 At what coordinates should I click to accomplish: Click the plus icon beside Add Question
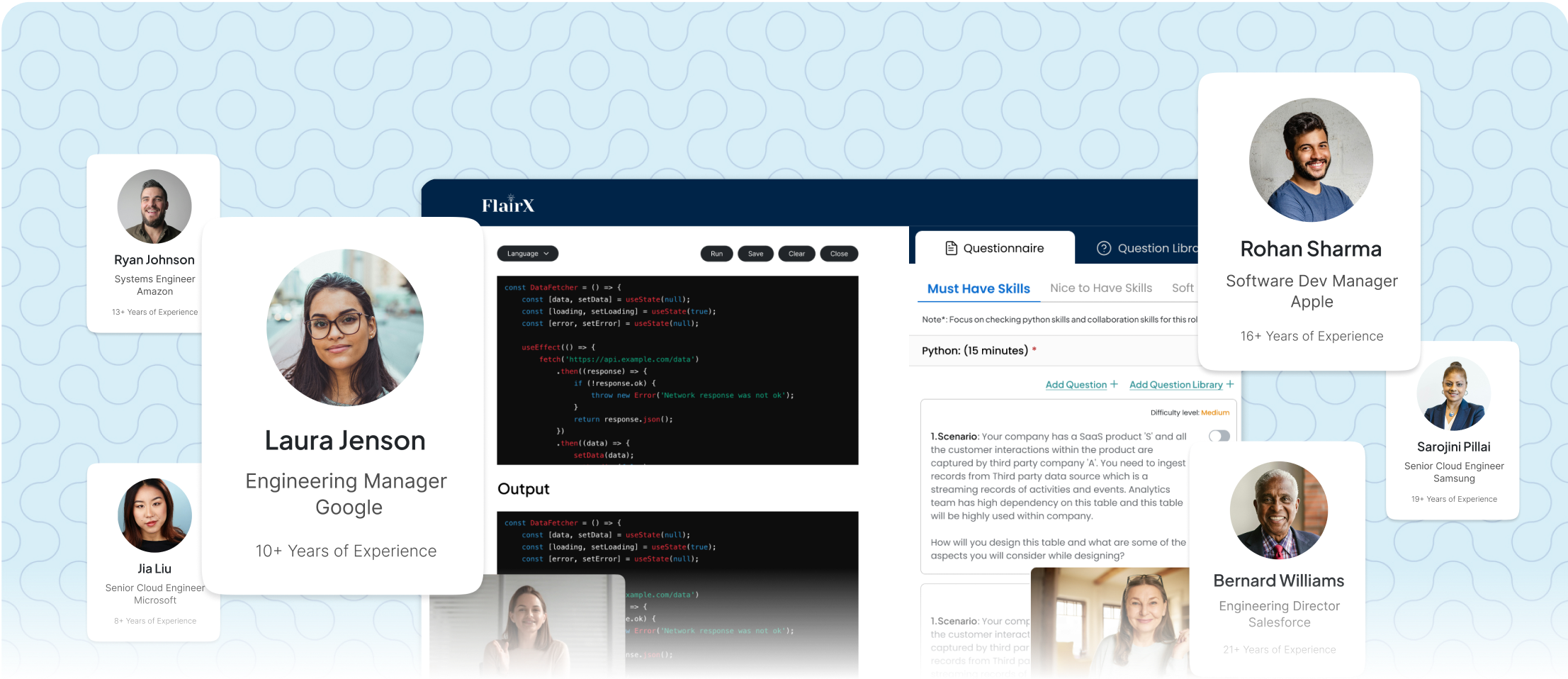[x=1114, y=384]
